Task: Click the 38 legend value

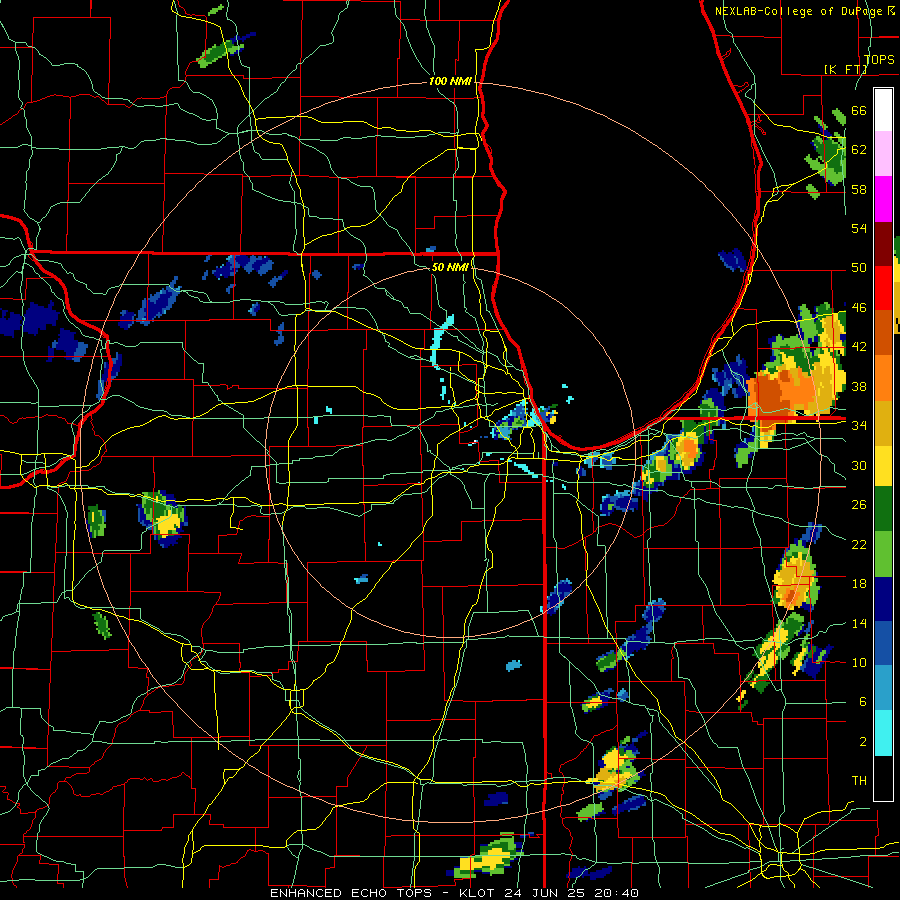Action: pyautogui.click(x=859, y=386)
